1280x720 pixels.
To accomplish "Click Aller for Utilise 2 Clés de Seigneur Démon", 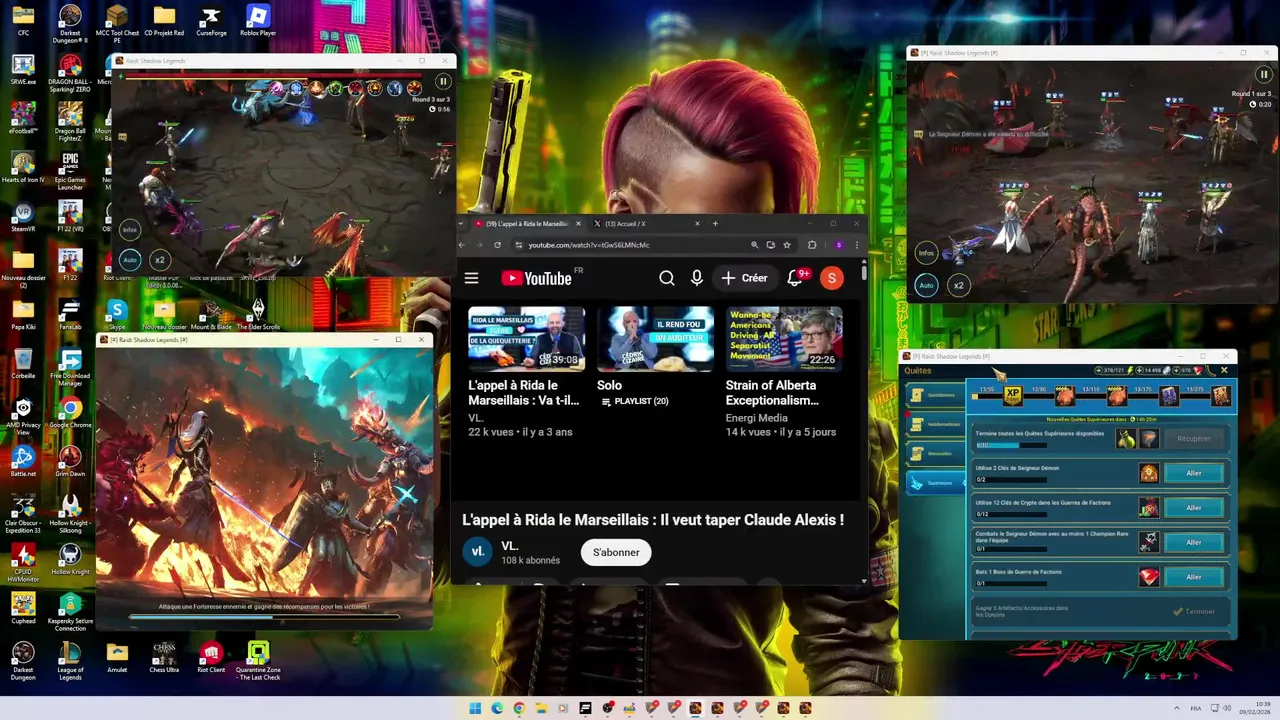I will [1193, 473].
